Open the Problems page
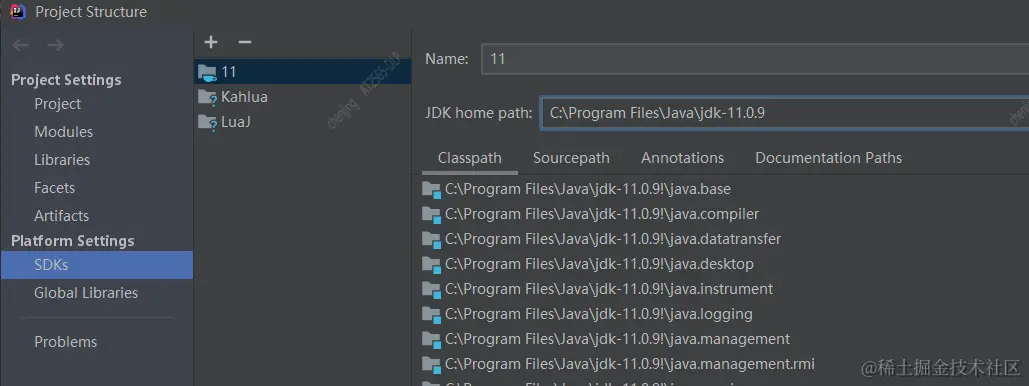This screenshot has width=1029, height=386. 66,342
